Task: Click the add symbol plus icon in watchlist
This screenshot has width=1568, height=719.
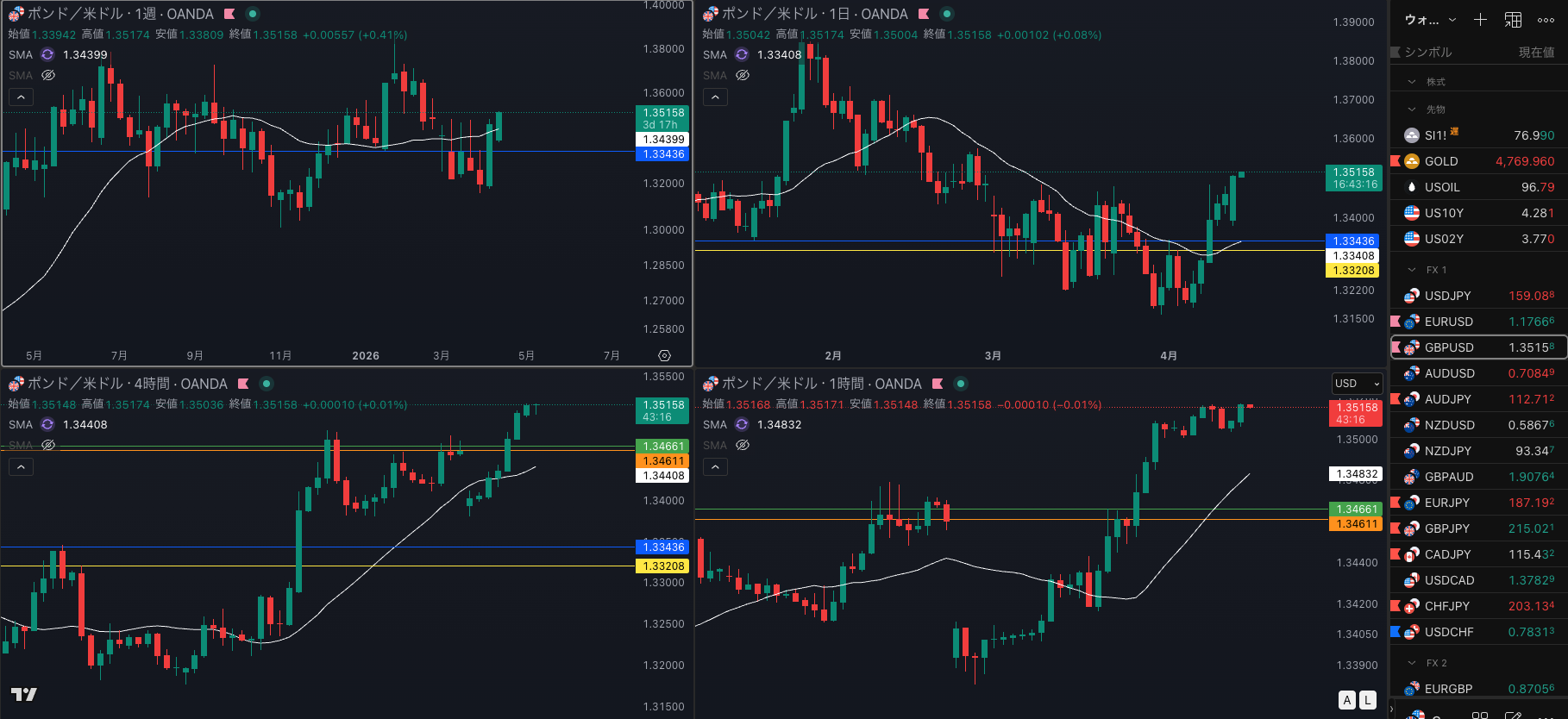Action: pos(1480,19)
